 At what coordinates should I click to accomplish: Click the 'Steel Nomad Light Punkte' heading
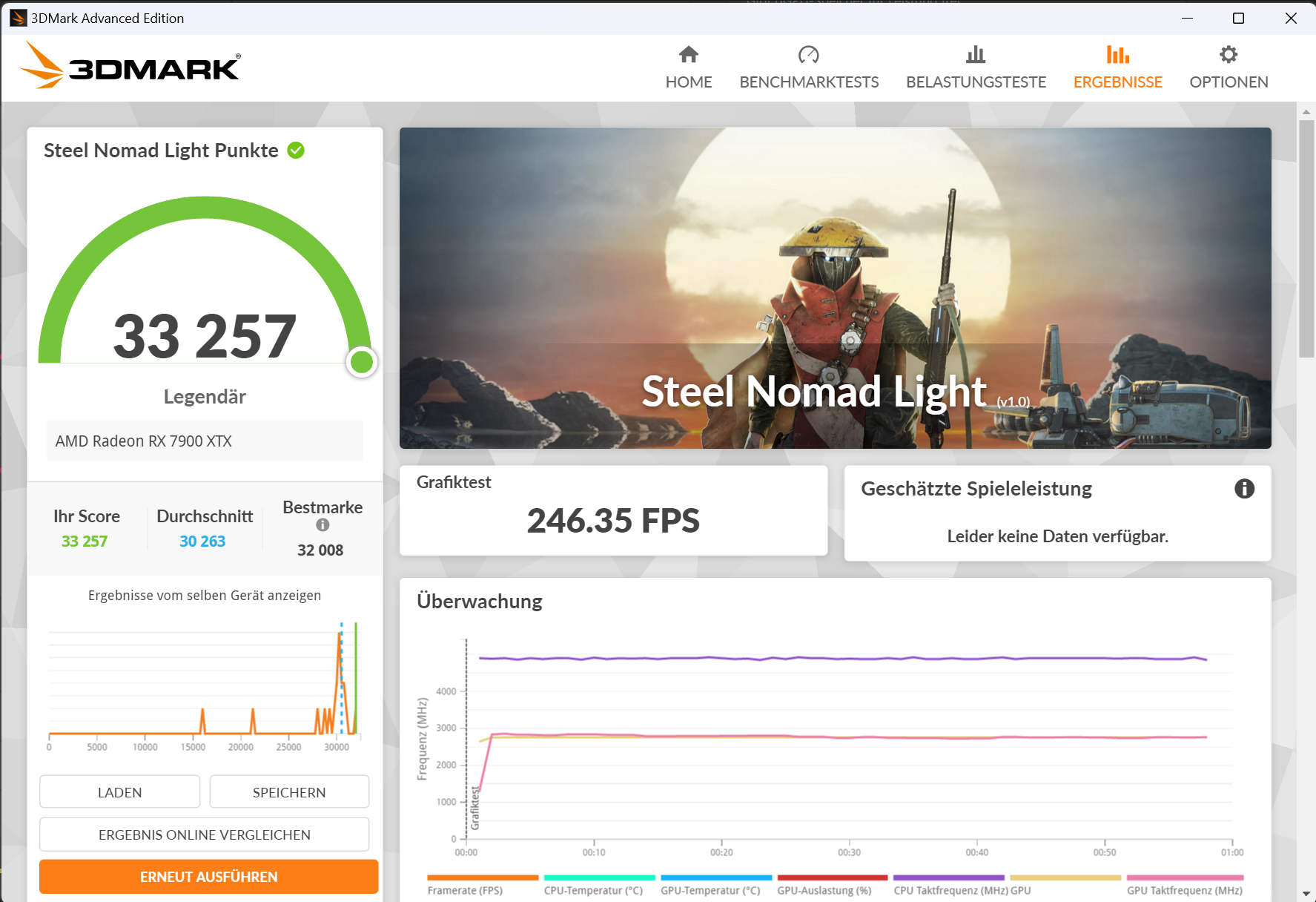(x=161, y=151)
